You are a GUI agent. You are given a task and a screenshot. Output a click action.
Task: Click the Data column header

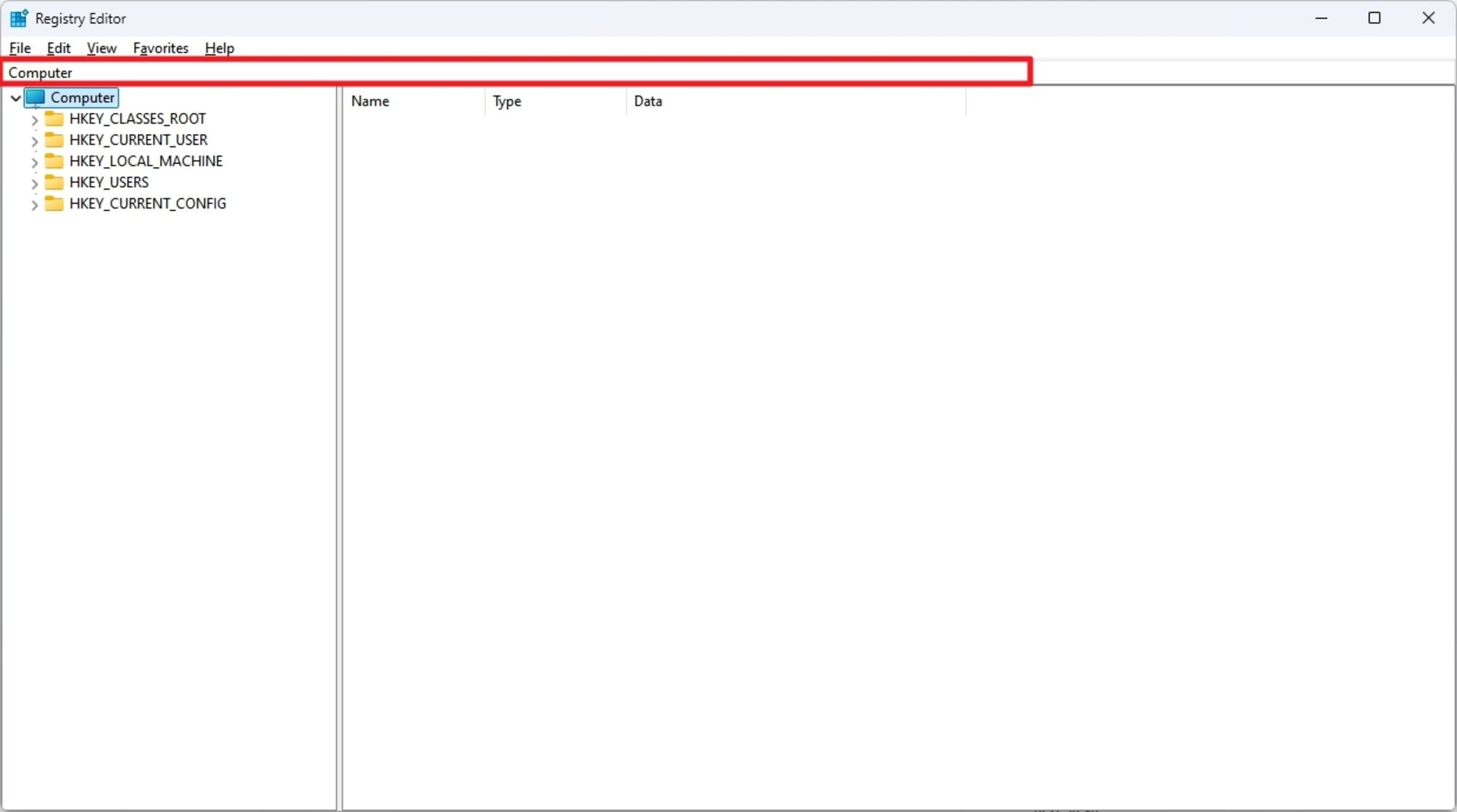coord(648,101)
